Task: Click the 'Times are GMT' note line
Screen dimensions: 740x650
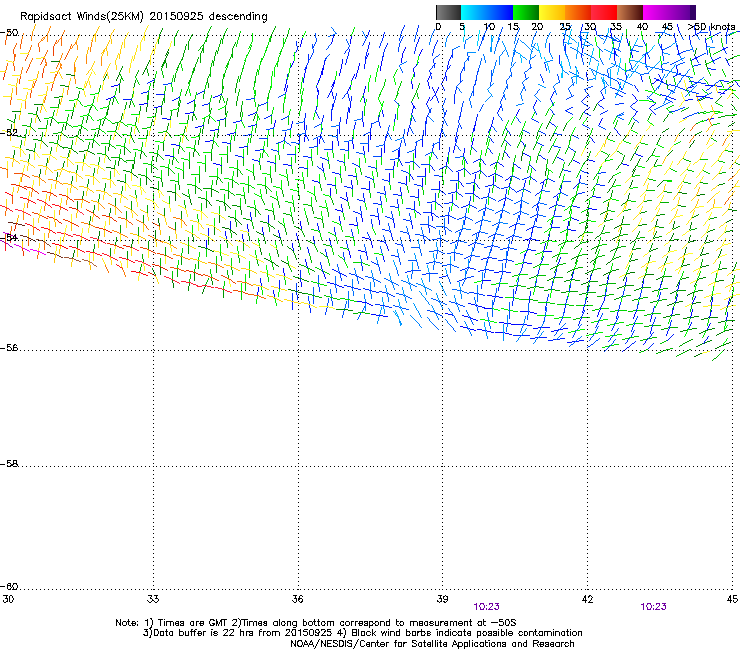Action: pos(316,623)
